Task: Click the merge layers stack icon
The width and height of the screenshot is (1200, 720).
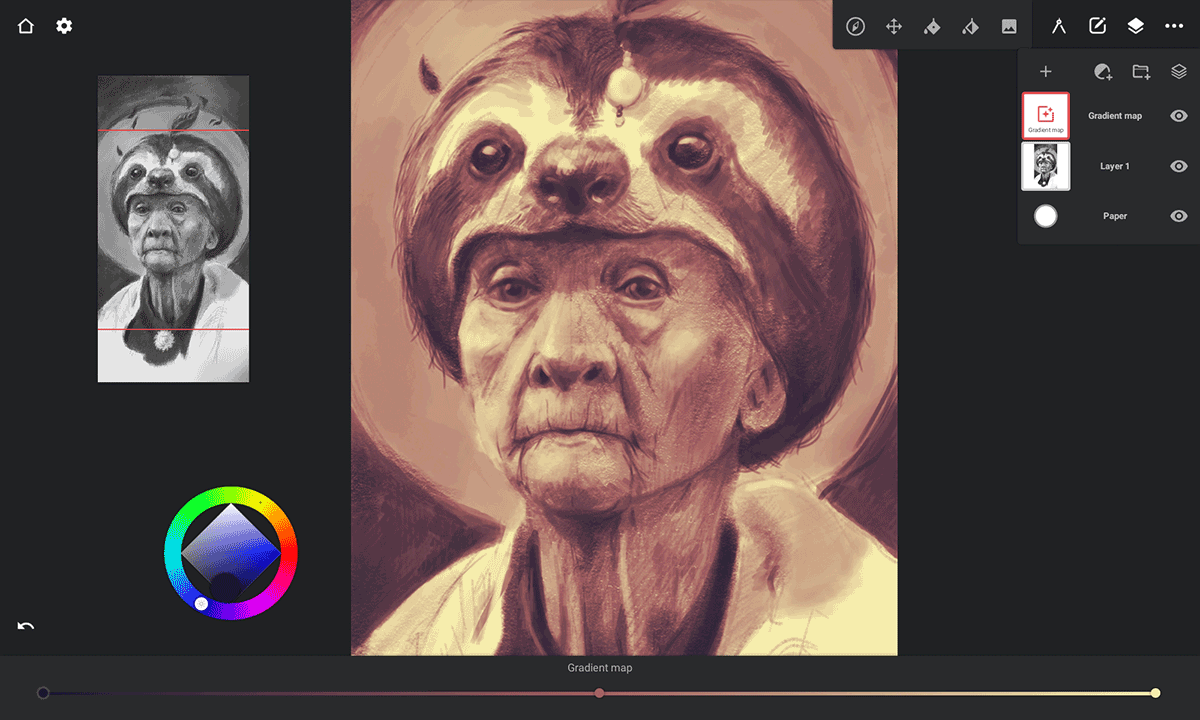Action: point(1179,71)
